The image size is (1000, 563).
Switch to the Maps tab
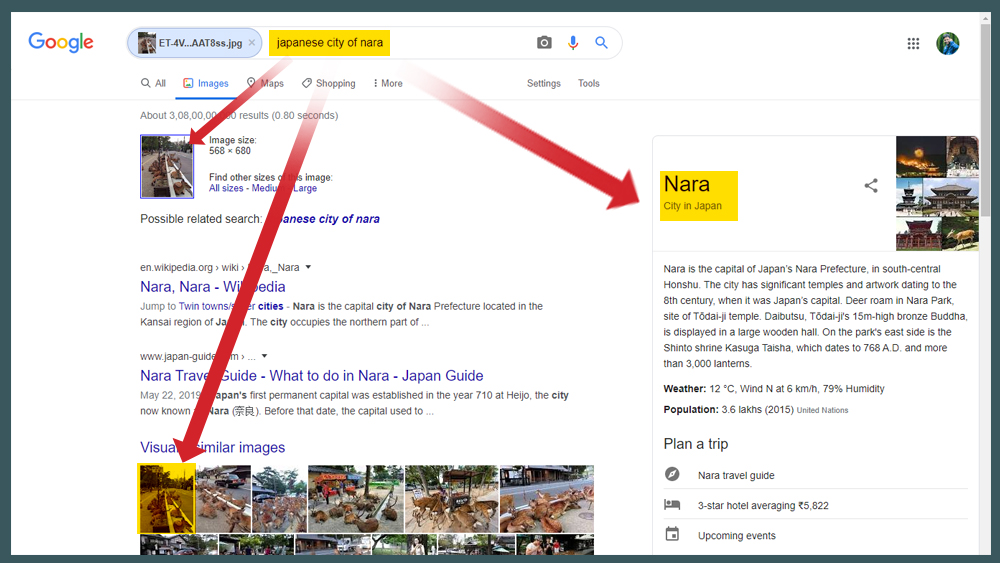click(x=265, y=84)
